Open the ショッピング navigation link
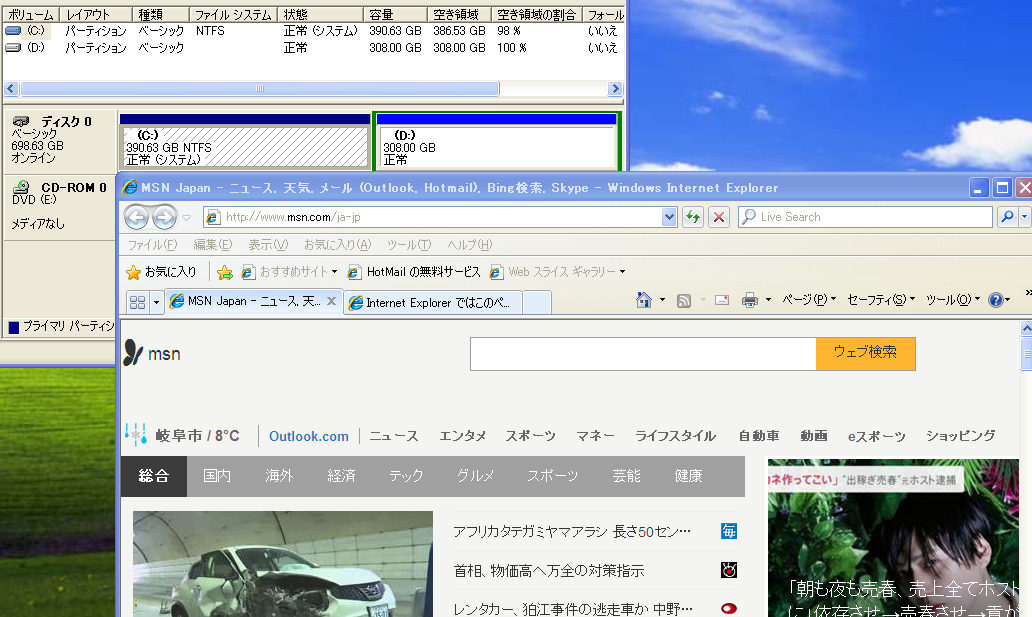Screen dimensions: 1032x617 [x=960, y=436]
